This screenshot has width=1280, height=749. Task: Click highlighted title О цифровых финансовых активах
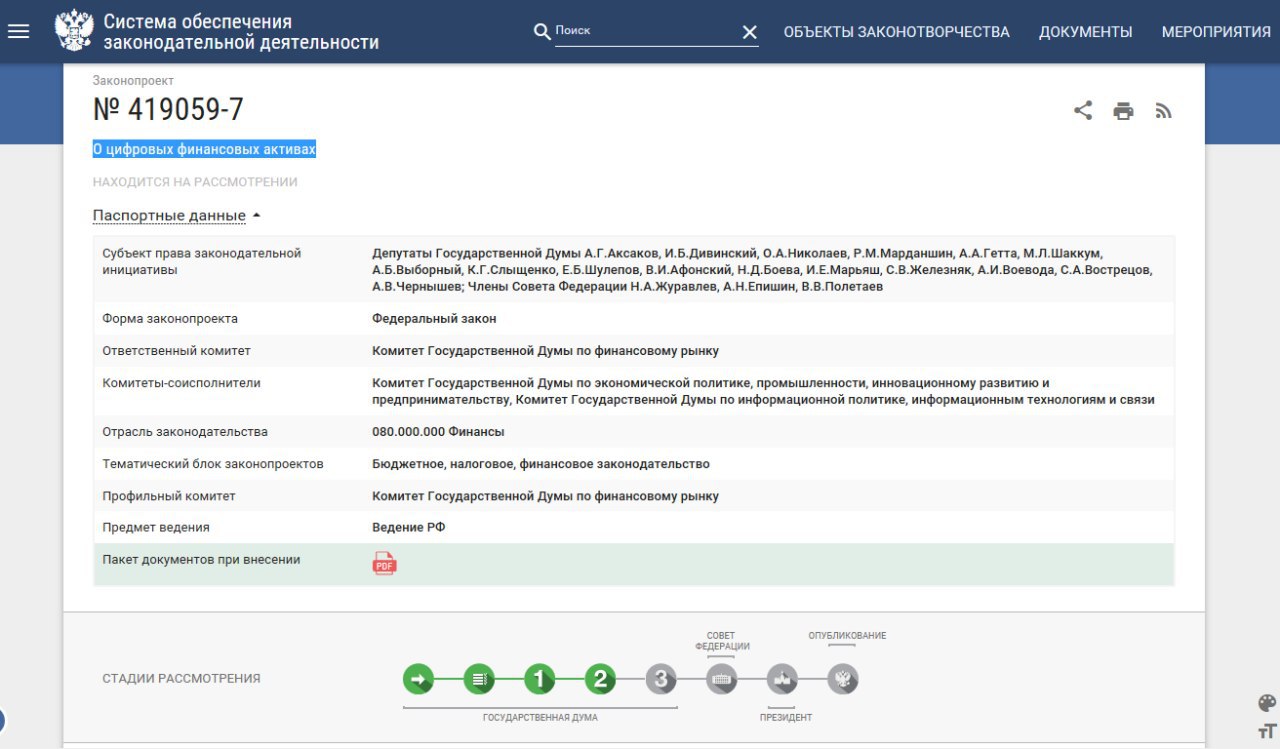(x=205, y=149)
